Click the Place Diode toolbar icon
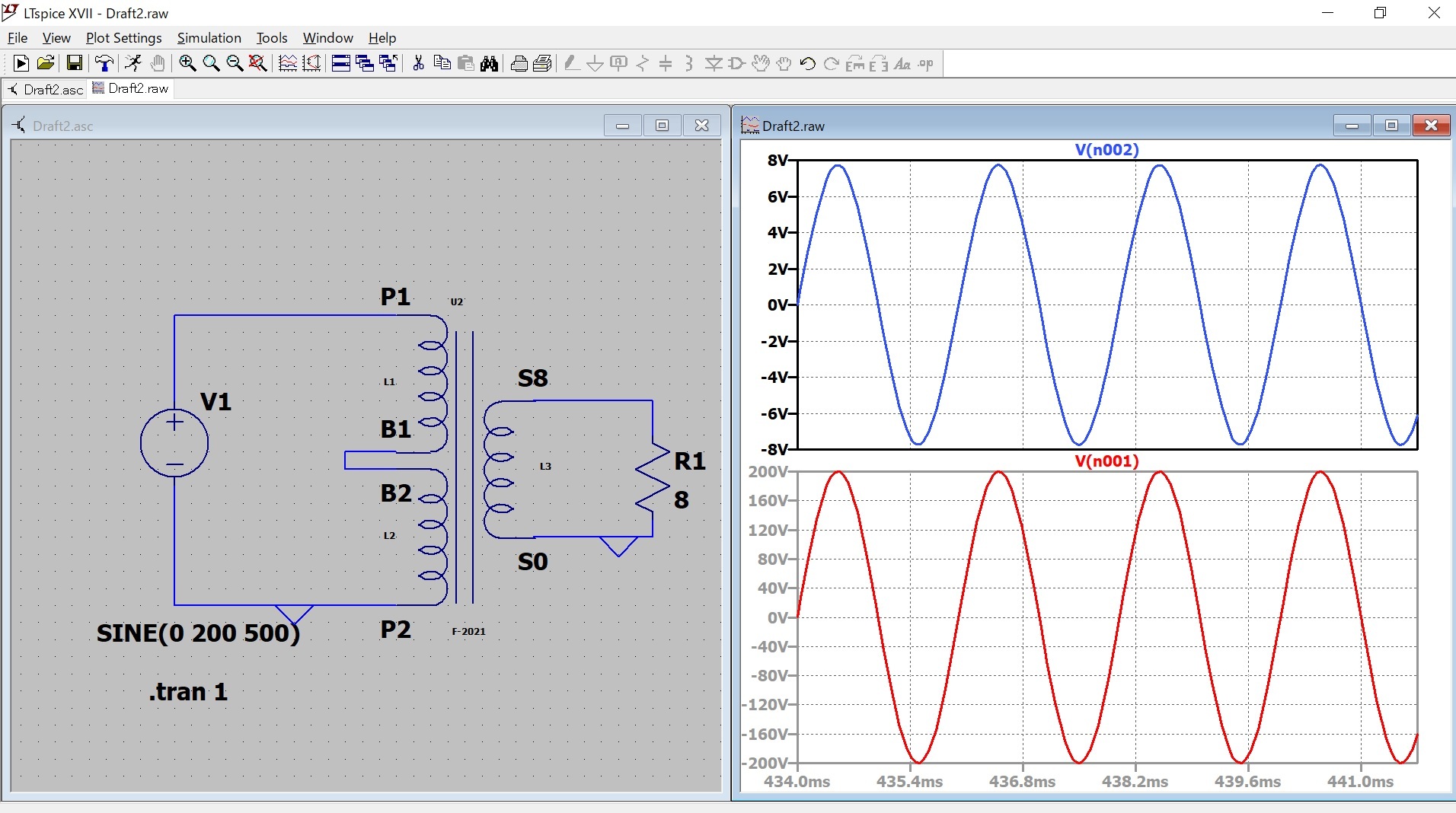This screenshot has height=813, width=1456. (714, 64)
